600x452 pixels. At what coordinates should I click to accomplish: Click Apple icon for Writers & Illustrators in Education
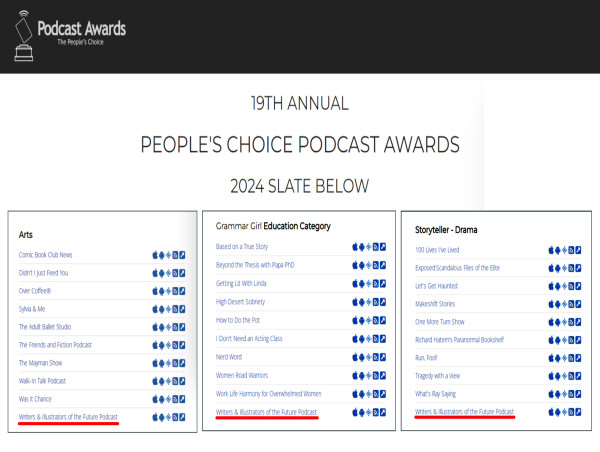(355, 412)
